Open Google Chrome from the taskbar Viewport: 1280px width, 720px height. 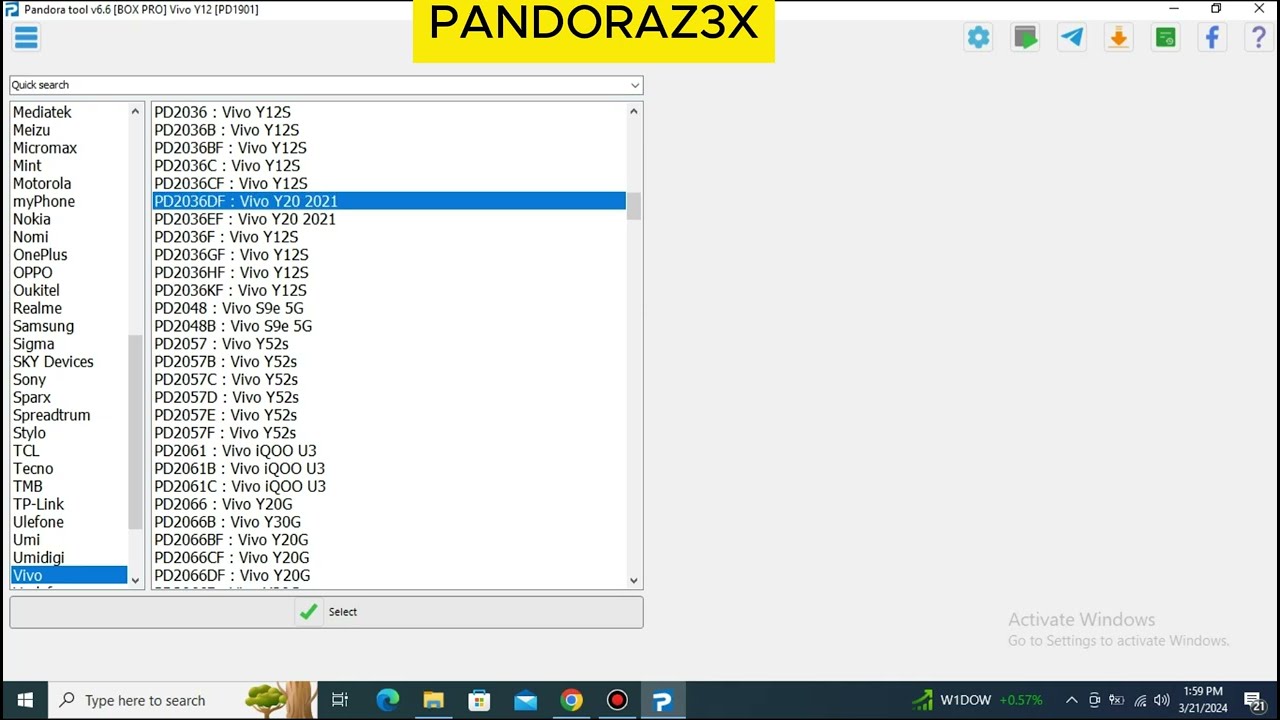click(x=571, y=700)
